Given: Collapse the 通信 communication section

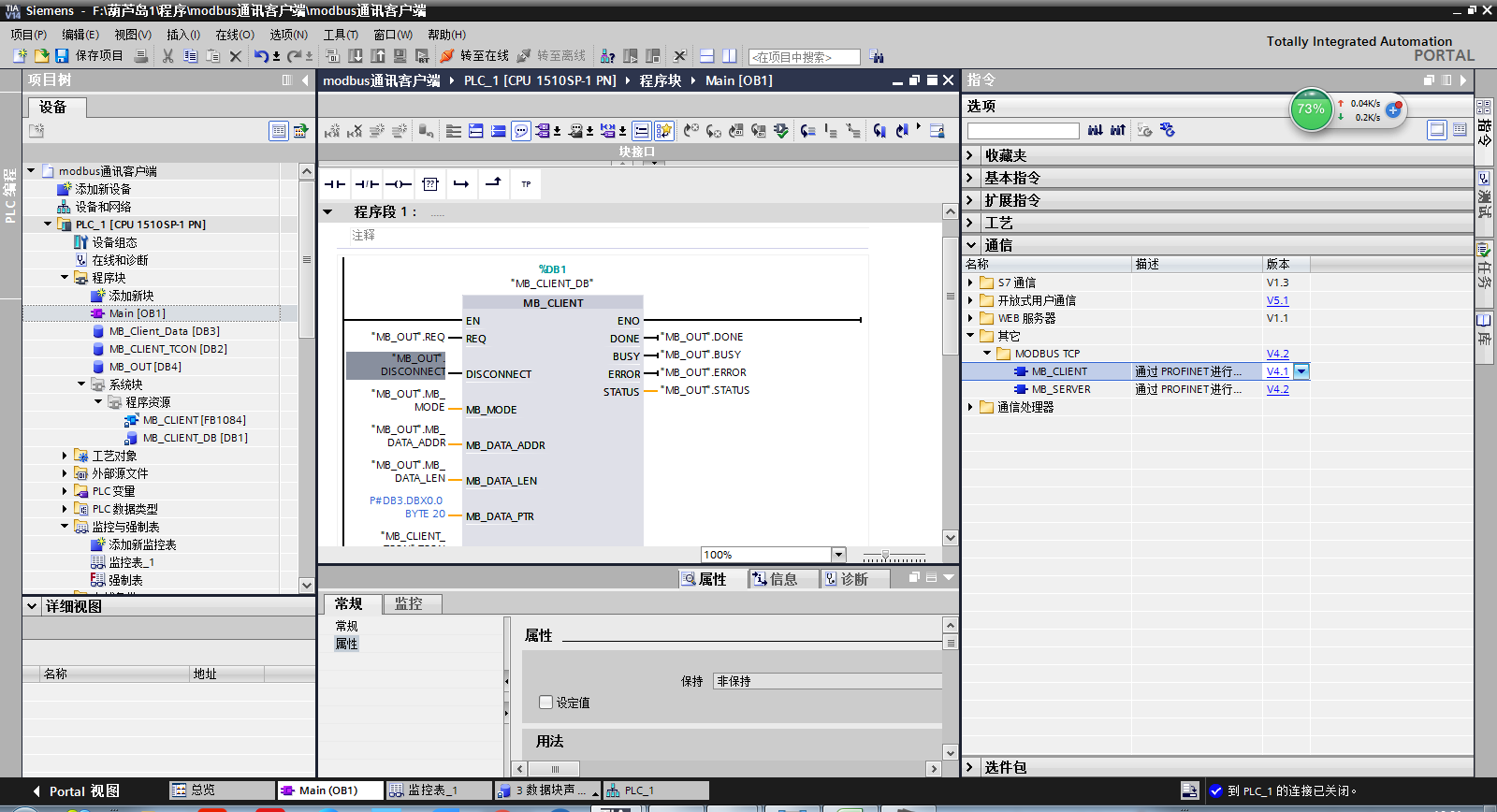Looking at the screenshot, I should pos(970,245).
